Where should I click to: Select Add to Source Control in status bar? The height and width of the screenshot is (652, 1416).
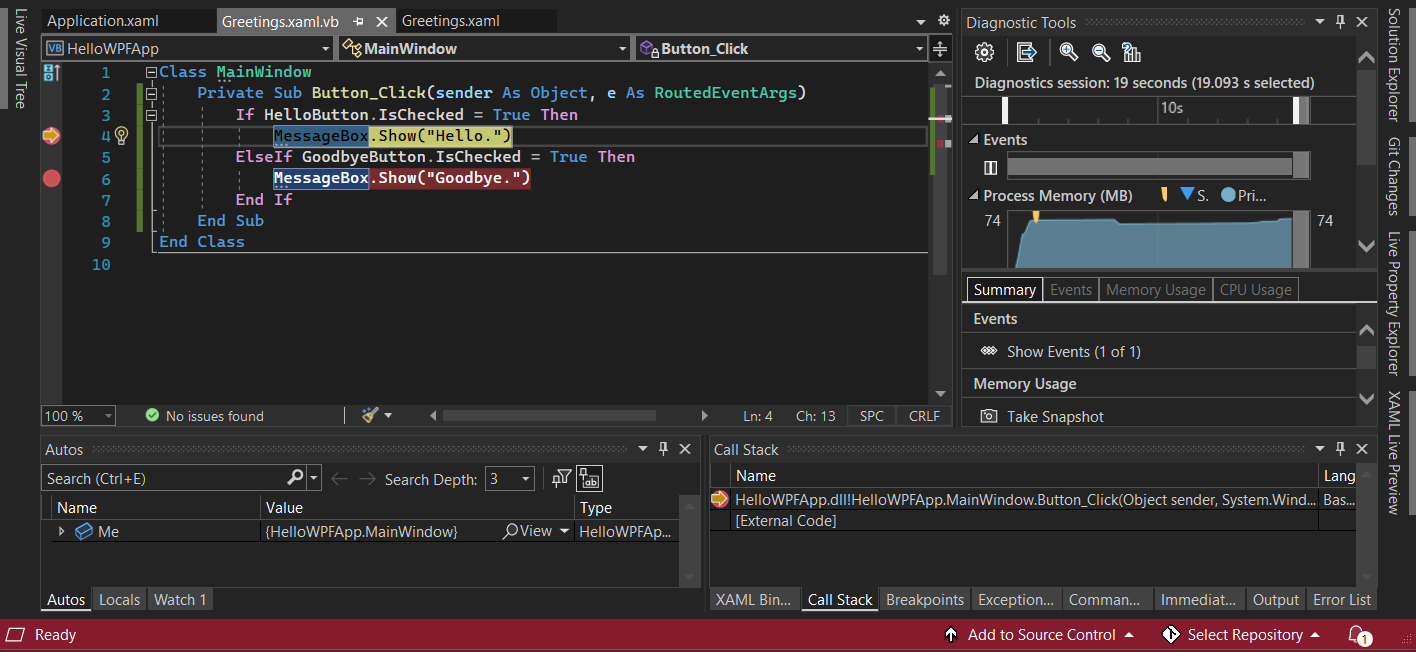pos(1040,634)
